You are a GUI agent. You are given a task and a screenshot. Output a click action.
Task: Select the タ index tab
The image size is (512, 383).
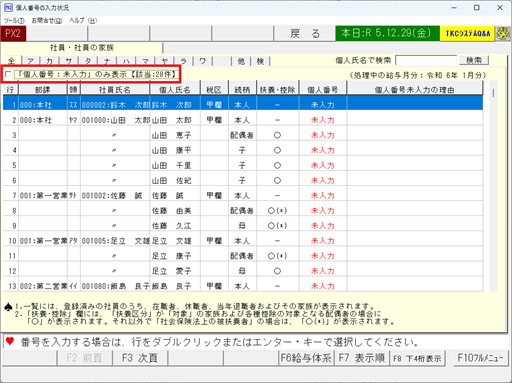tap(88, 61)
